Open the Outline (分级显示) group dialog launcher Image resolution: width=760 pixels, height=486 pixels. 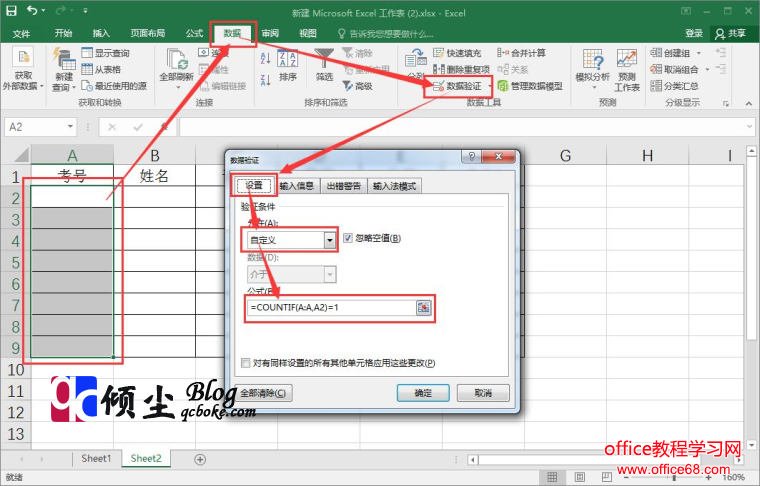pos(726,103)
